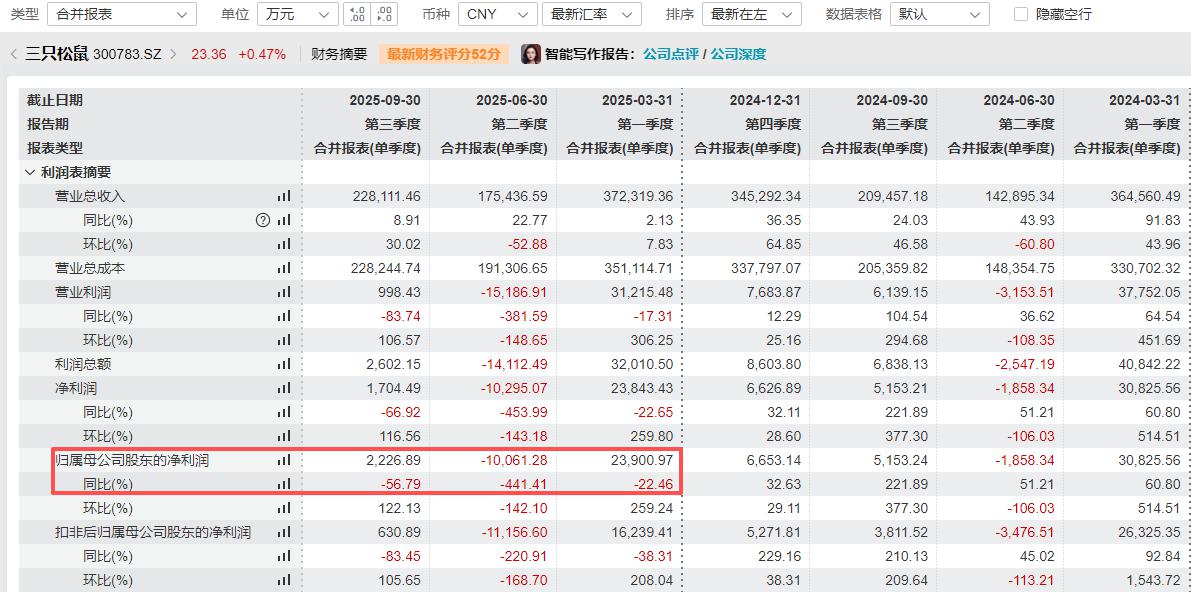Show chart for 归属母公司股东的净利润 环比(%) row
Viewport: 1191px width, 592px height.
(x=284, y=508)
